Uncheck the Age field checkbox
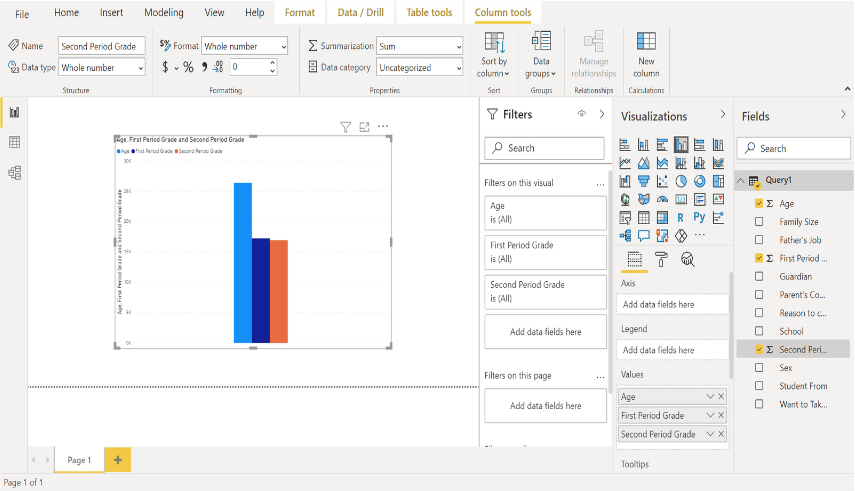855x491 pixels. click(759, 203)
